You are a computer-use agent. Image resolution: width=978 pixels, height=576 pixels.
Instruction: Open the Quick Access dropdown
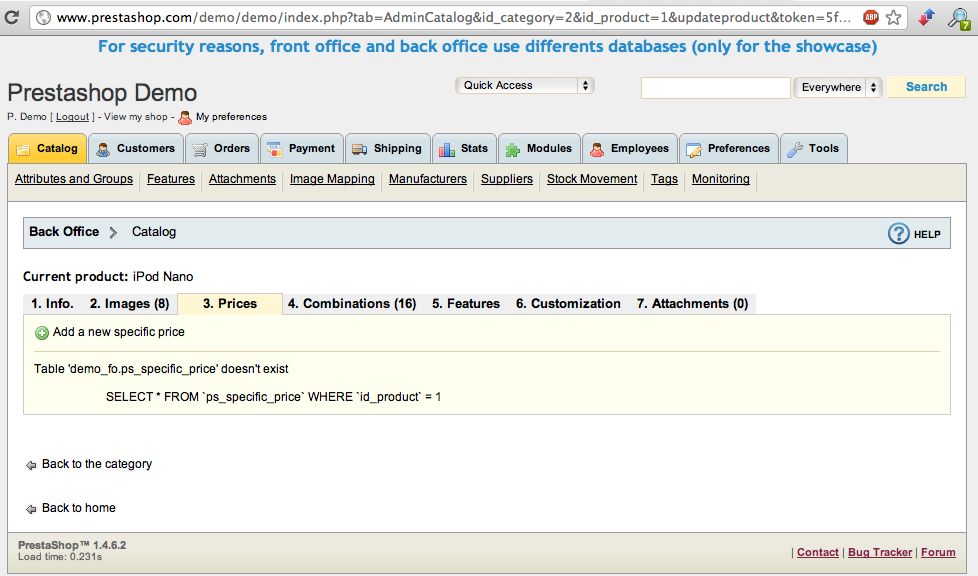[x=525, y=85]
